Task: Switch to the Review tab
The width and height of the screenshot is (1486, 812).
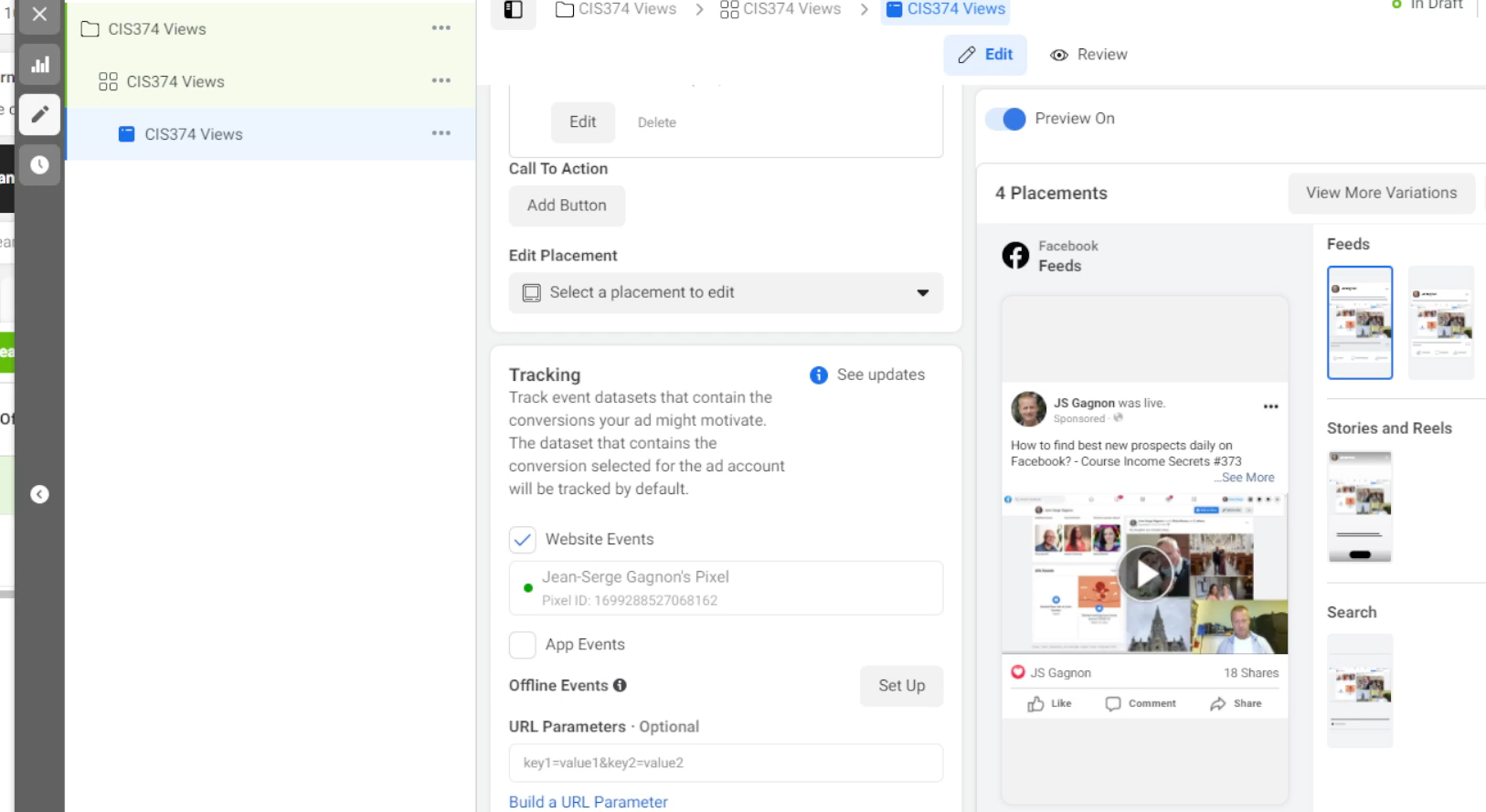Action: coord(1088,55)
